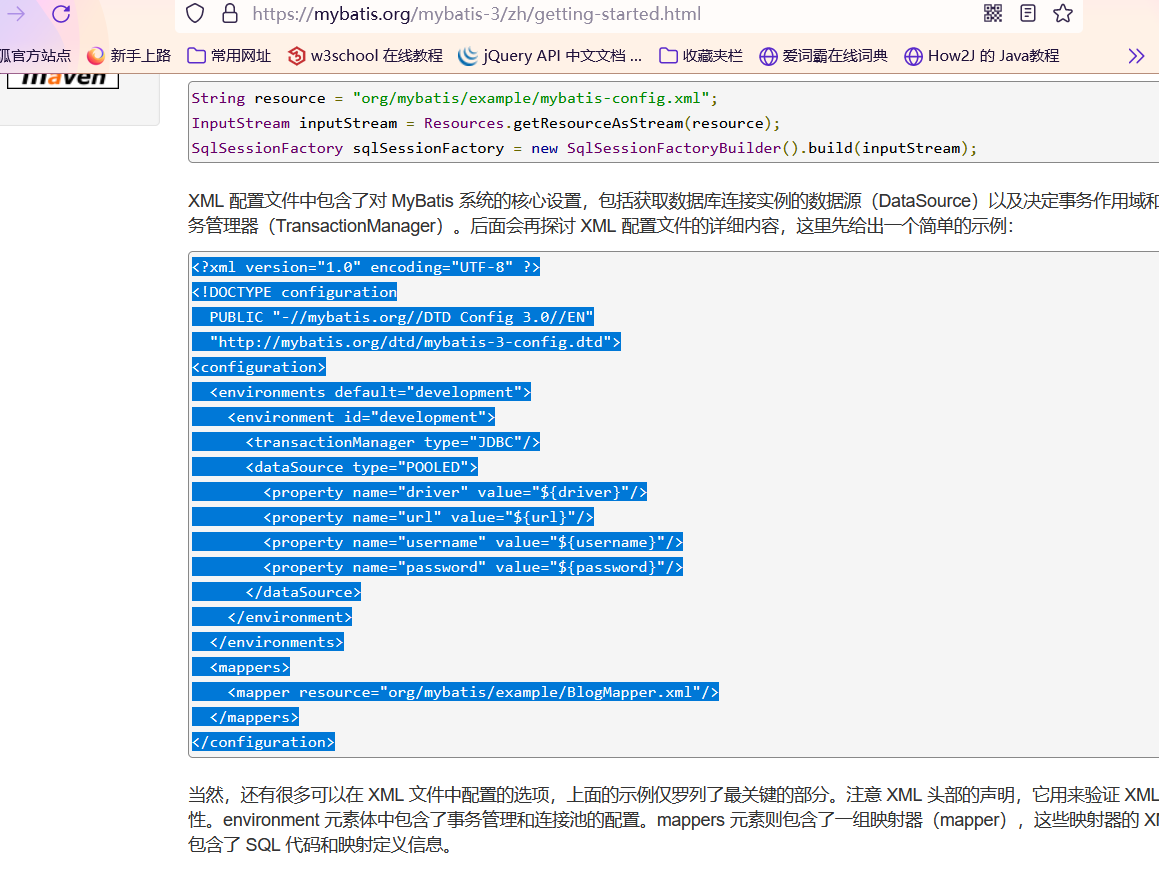Click the browser forward arrow
Screen dimensions: 1159x876
[16, 13]
